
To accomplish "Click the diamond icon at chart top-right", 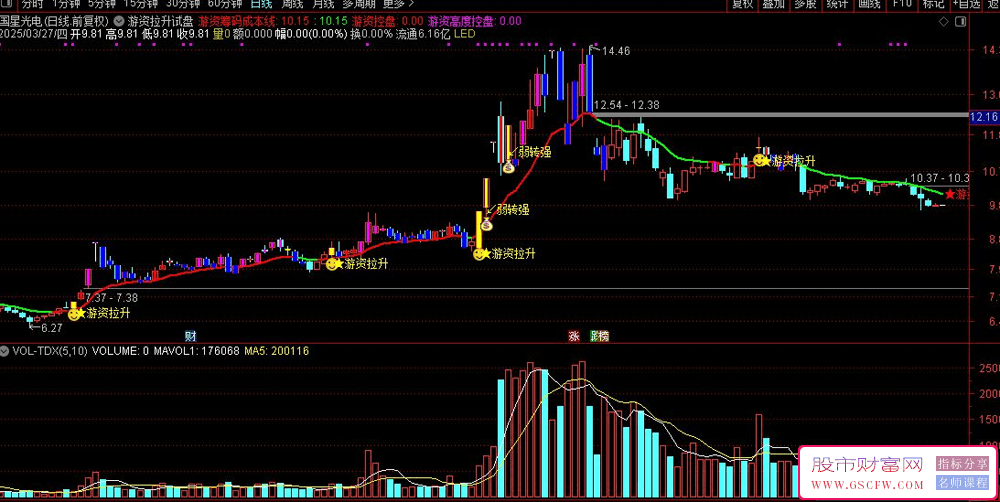I will [x=944, y=22].
